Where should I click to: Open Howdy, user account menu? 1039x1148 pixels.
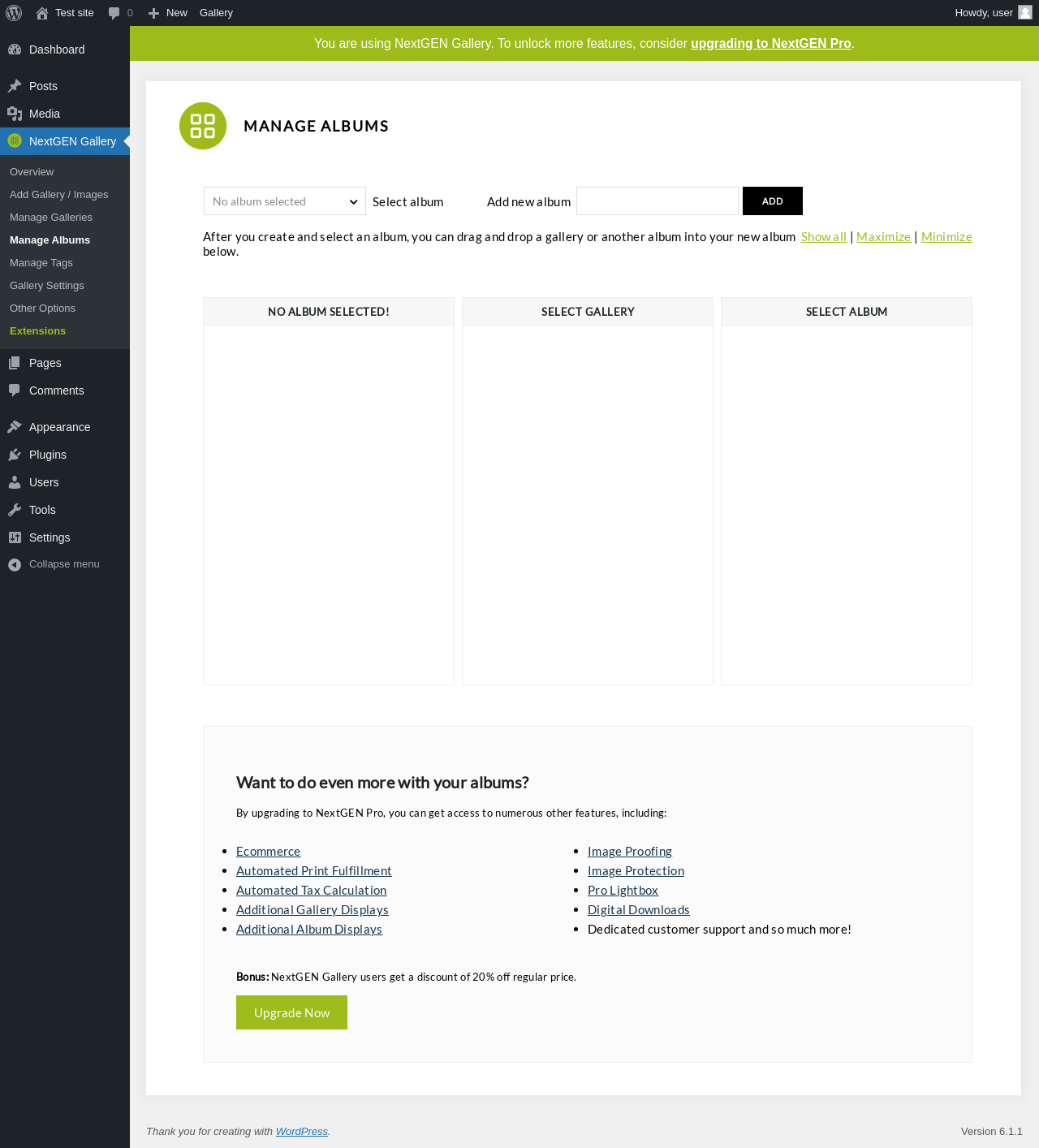pyautogui.click(x=994, y=13)
